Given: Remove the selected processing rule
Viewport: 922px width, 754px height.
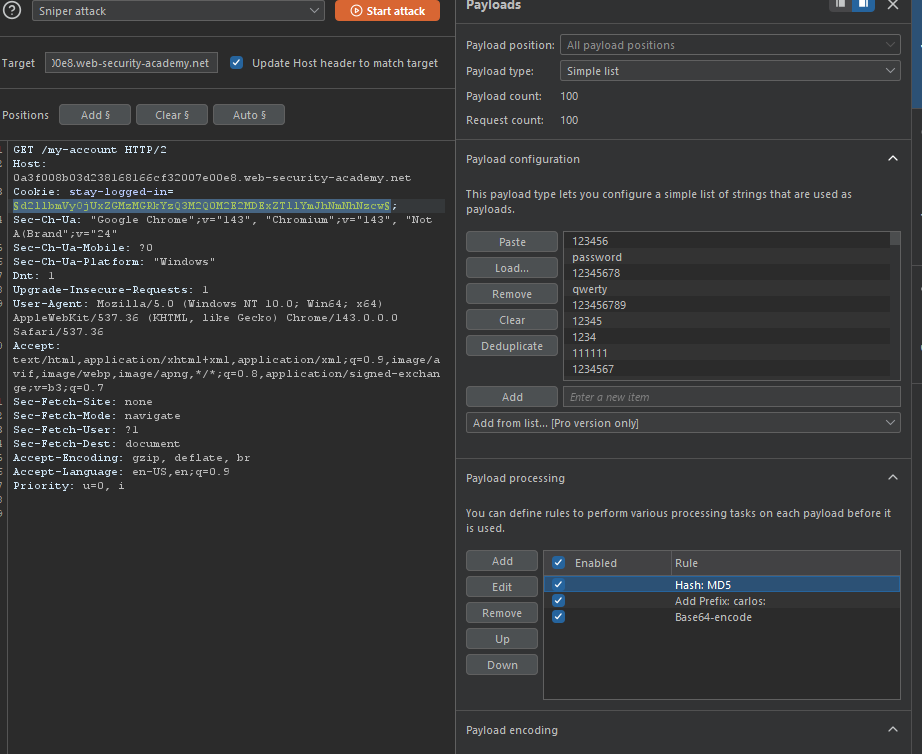Looking at the screenshot, I should pos(502,613).
